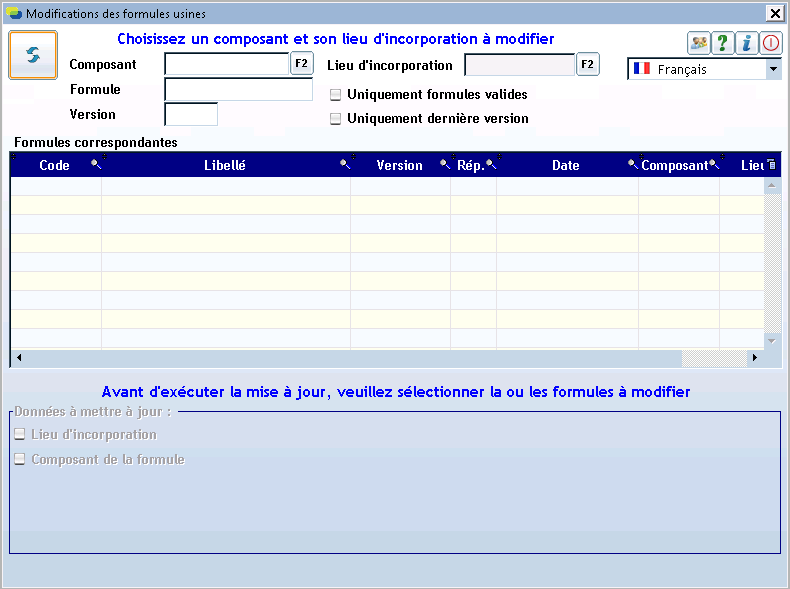Click table vertical scrollbar down arrow
790x589 pixels.
point(771,341)
